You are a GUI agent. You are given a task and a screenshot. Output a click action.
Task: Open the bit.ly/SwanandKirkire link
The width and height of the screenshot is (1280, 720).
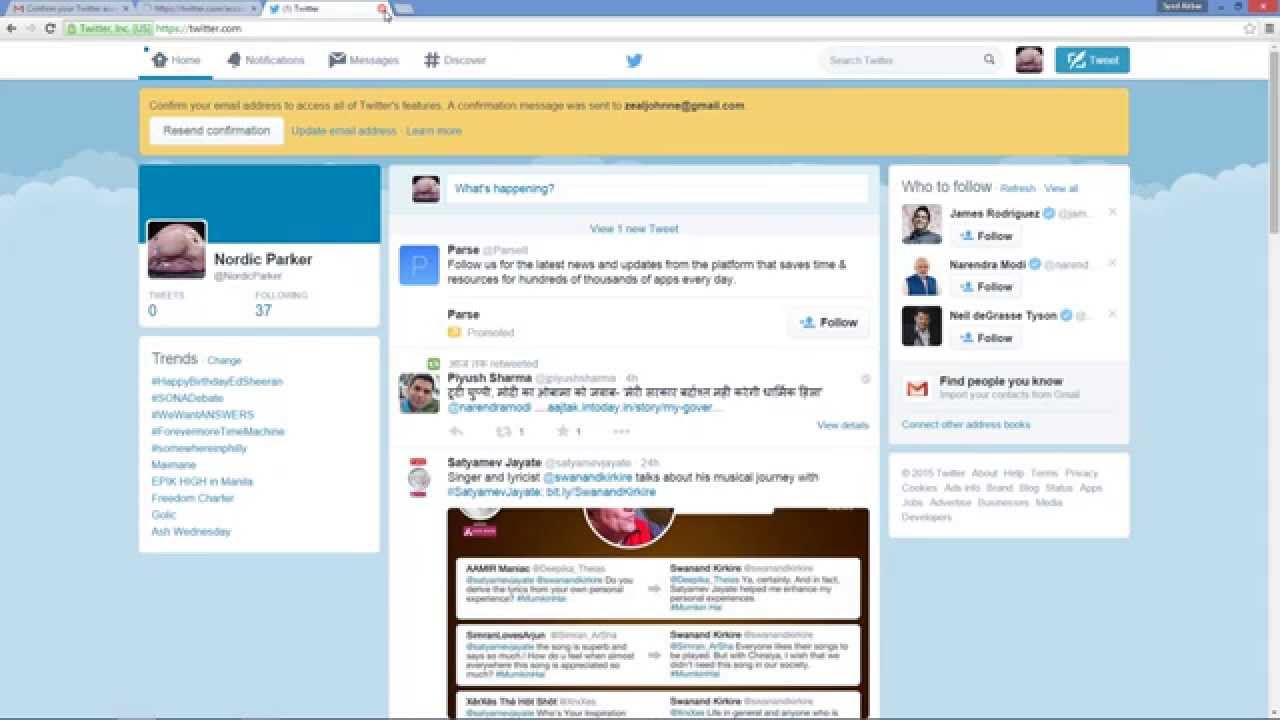(x=600, y=492)
